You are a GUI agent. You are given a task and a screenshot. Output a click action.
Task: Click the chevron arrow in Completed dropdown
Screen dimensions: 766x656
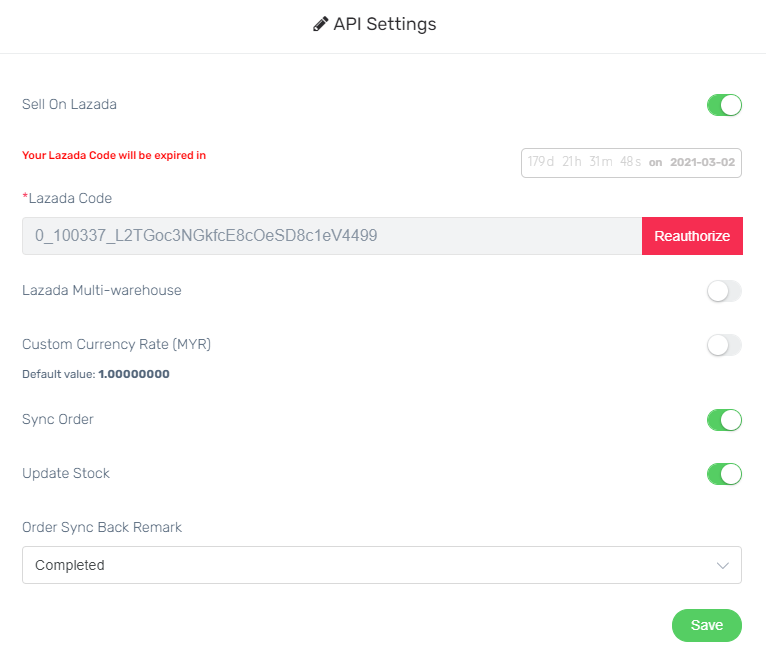[723, 566]
